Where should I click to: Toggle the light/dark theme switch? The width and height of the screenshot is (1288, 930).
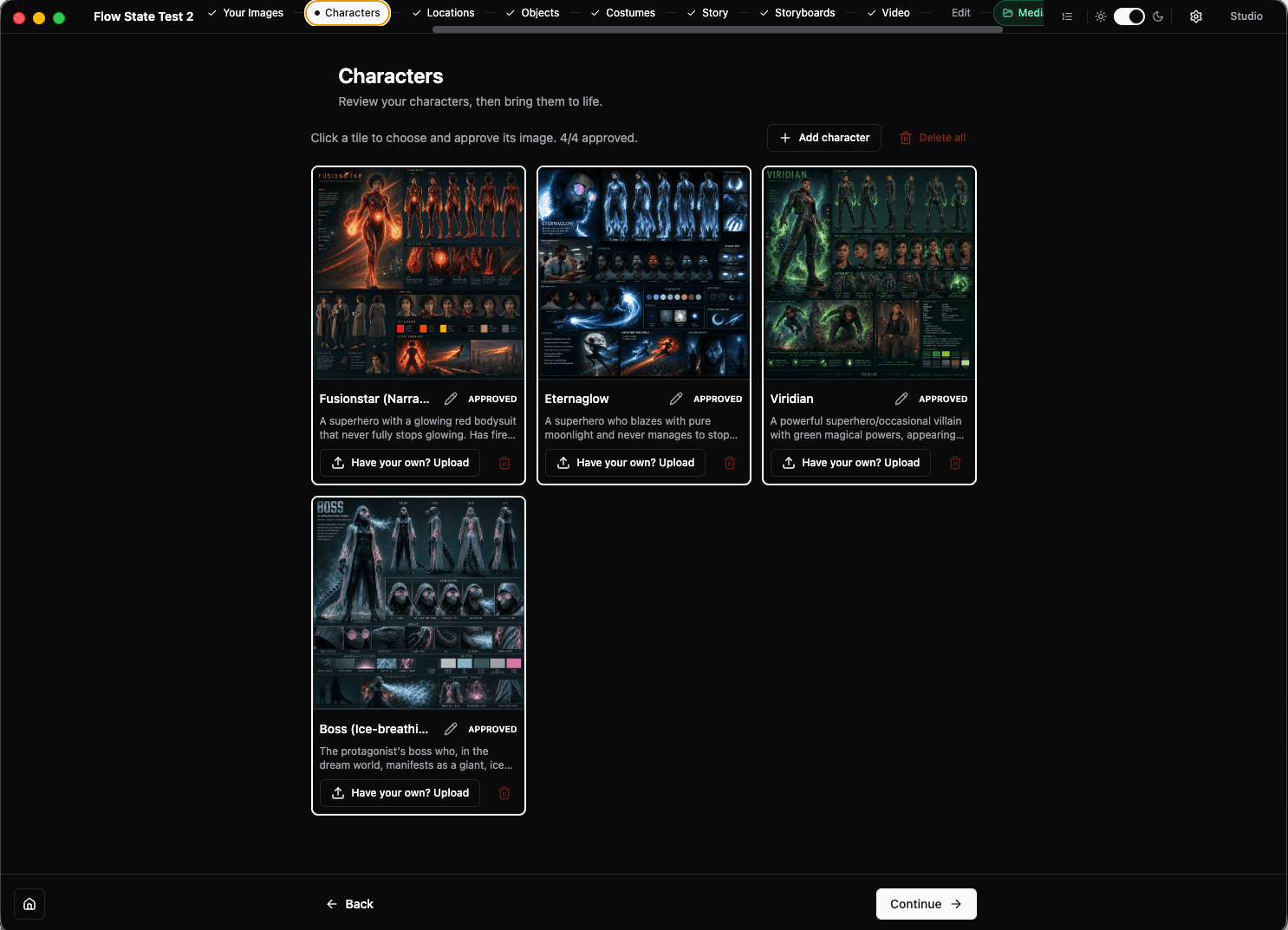point(1129,16)
